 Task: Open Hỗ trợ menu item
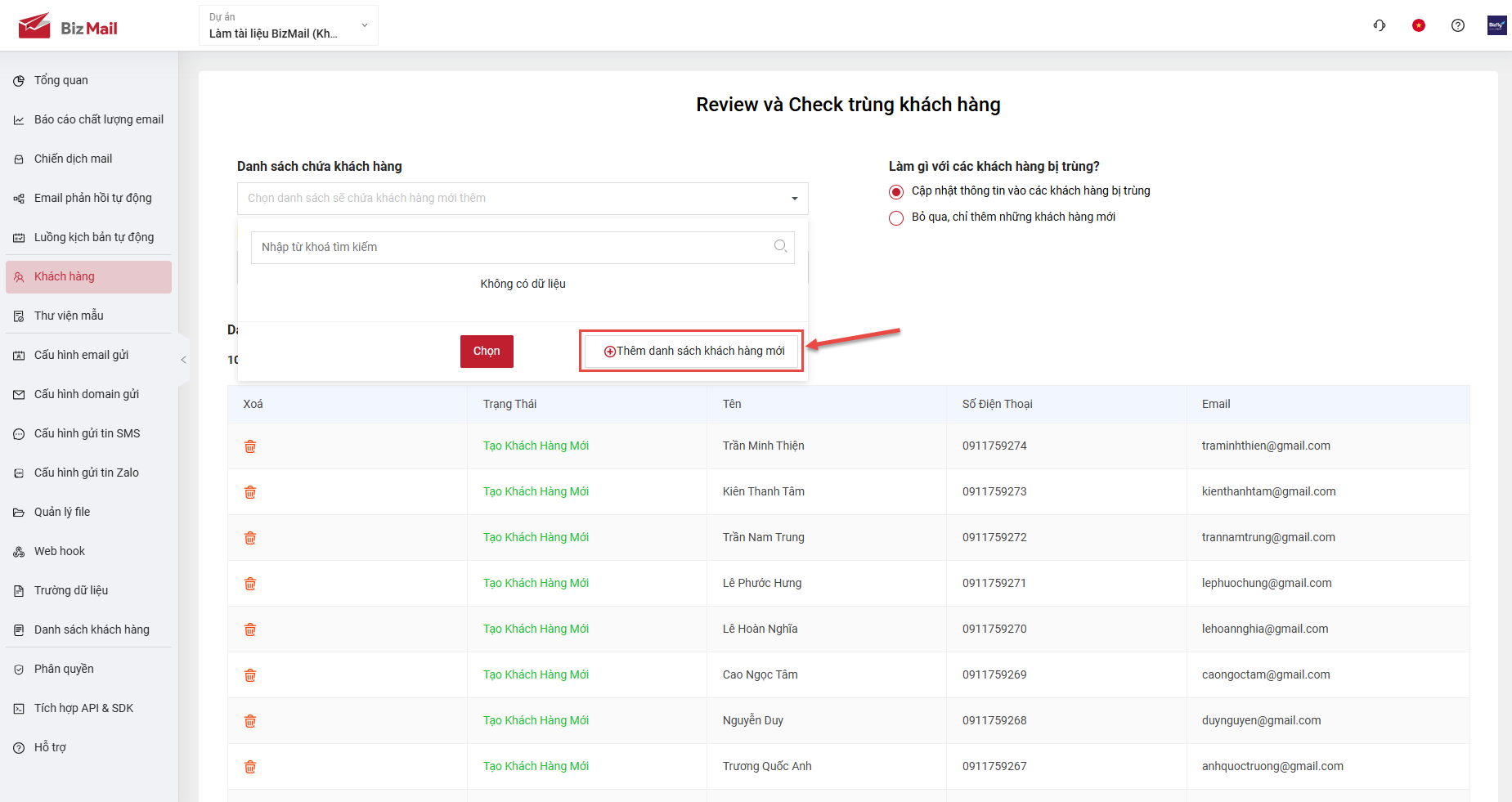pyautogui.click(x=88, y=747)
